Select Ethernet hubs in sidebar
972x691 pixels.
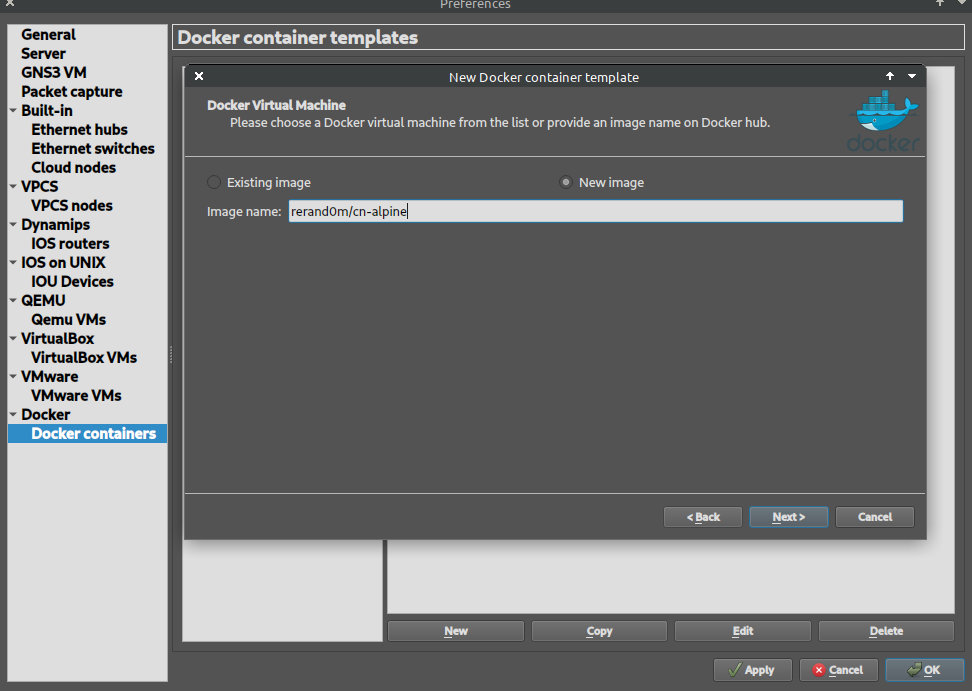click(x=79, y=130)
